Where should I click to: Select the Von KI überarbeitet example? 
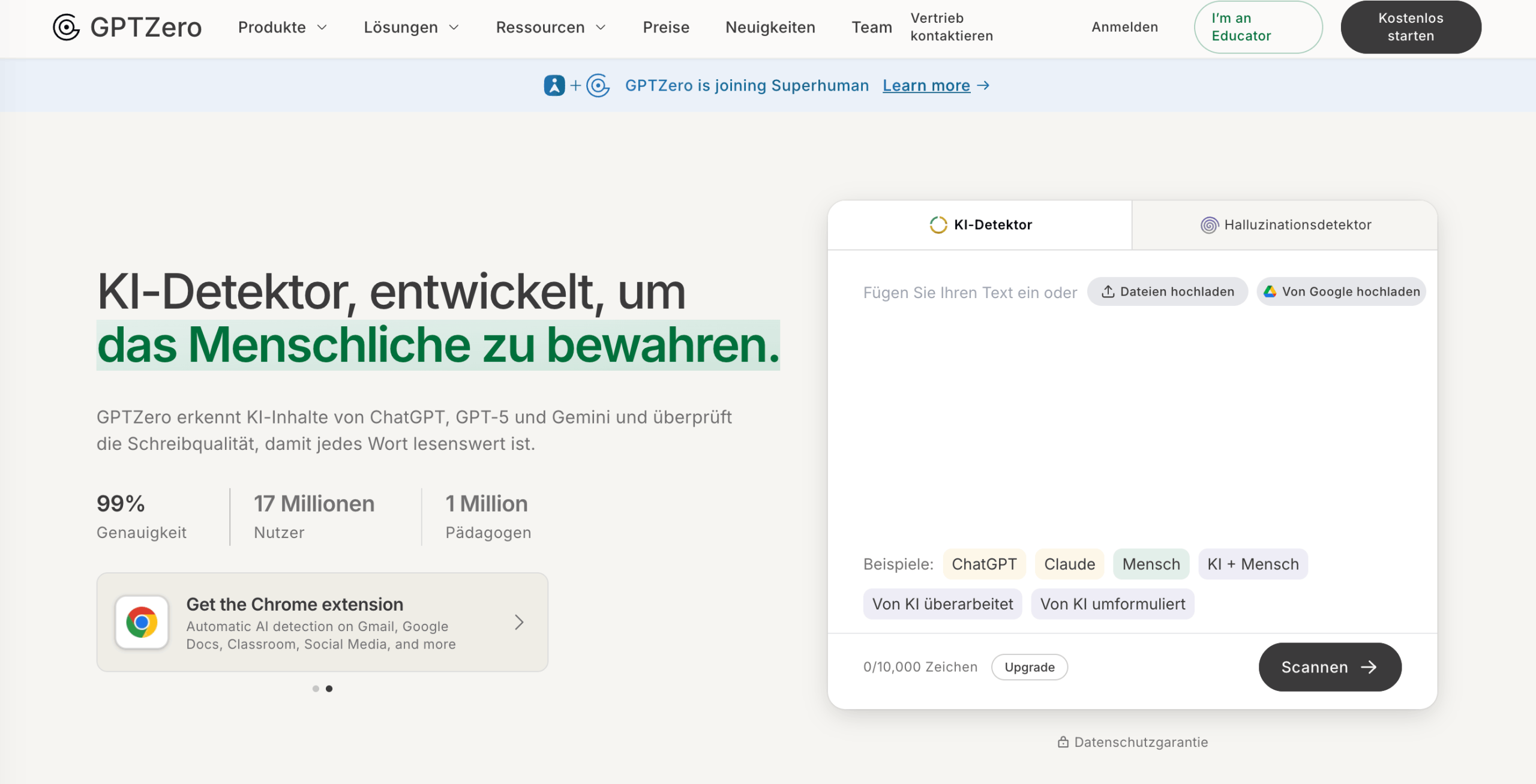coord(943,604)
